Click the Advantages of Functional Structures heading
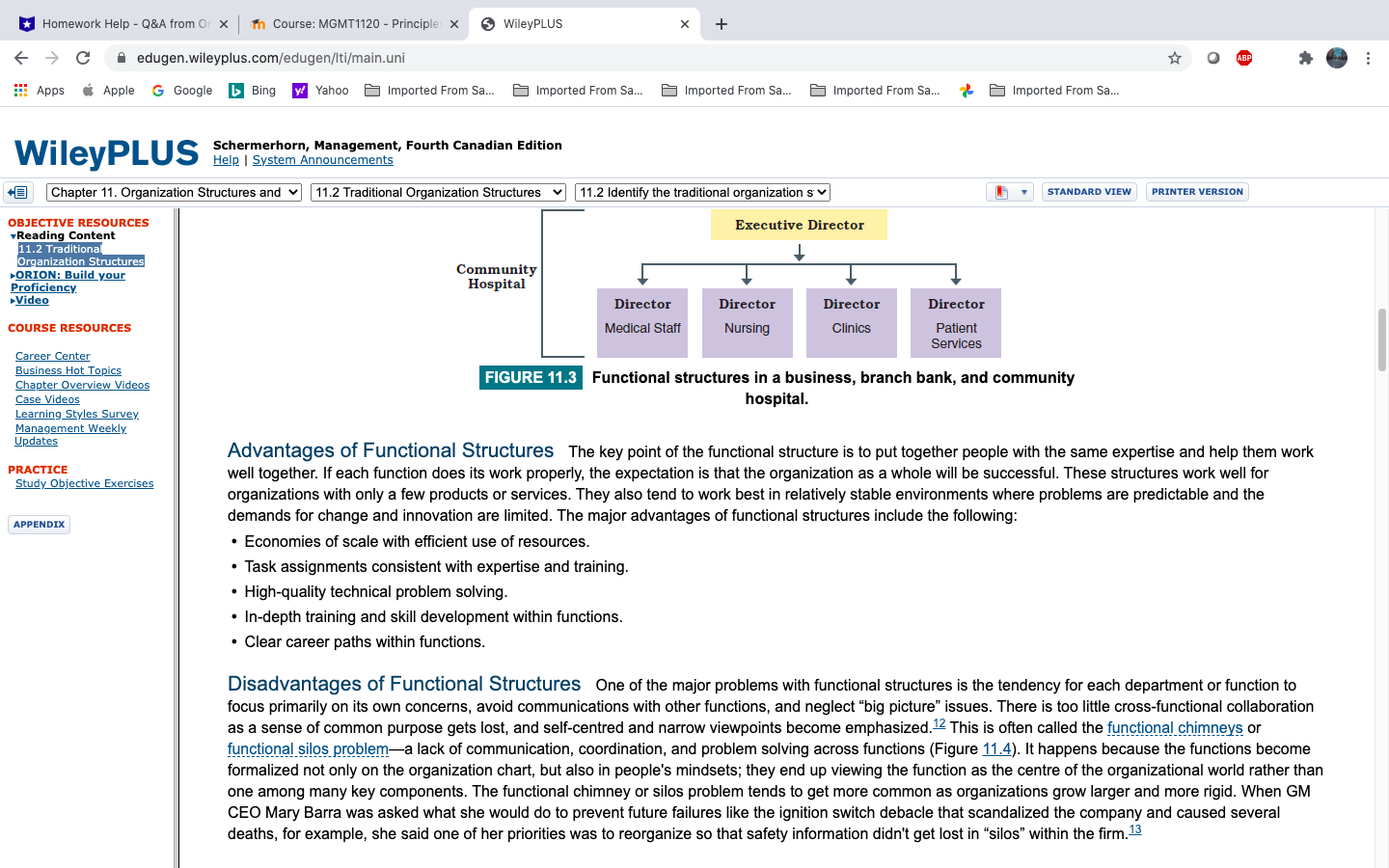Screen dimensions: 1389x868 click(x=391, y=450)
